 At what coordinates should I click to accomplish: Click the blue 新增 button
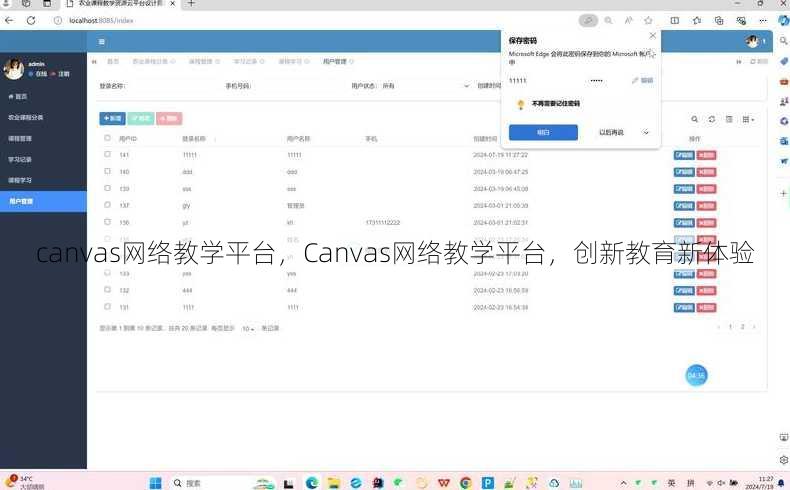tap(112, 118)
